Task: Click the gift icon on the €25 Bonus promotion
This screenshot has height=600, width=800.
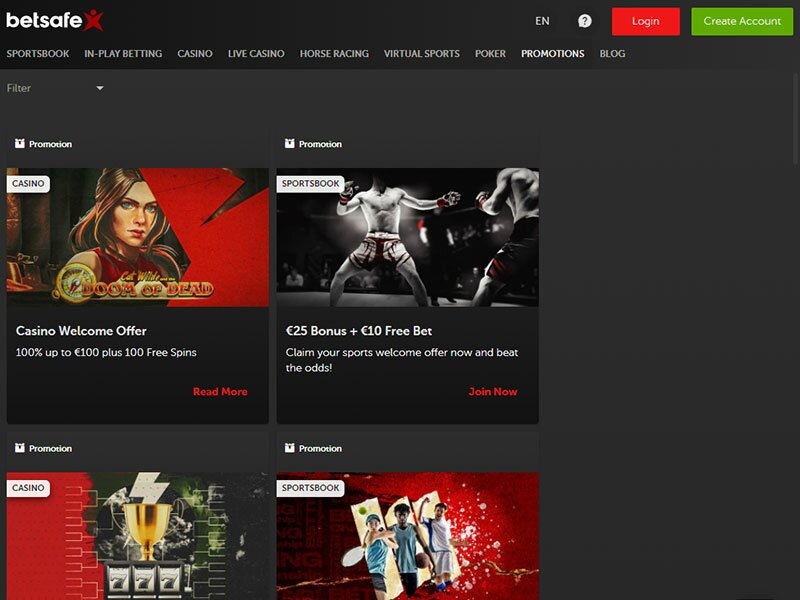Action: pos(290,143)
